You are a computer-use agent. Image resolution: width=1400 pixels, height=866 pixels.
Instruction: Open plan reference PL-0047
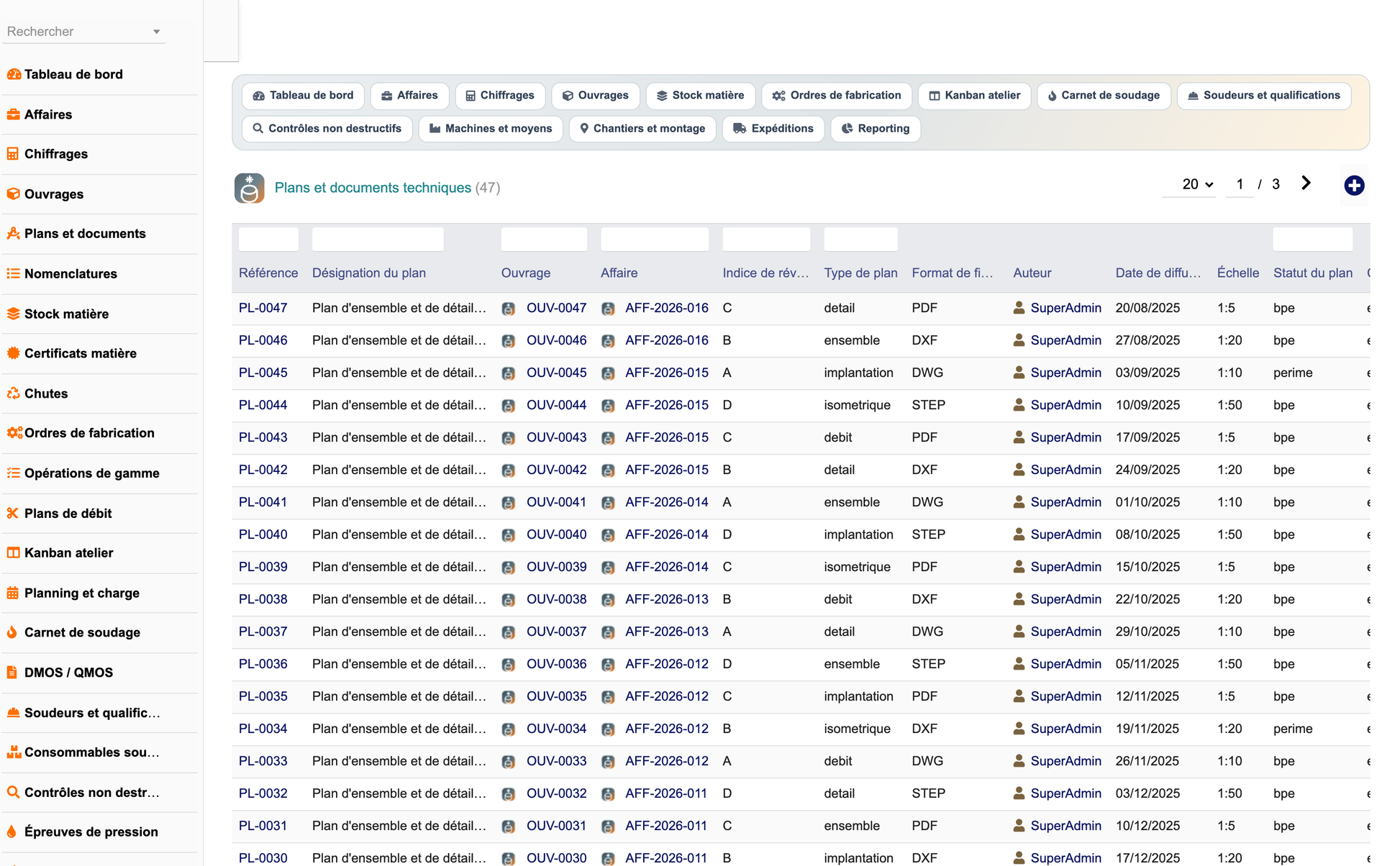[x=263, y=308]
